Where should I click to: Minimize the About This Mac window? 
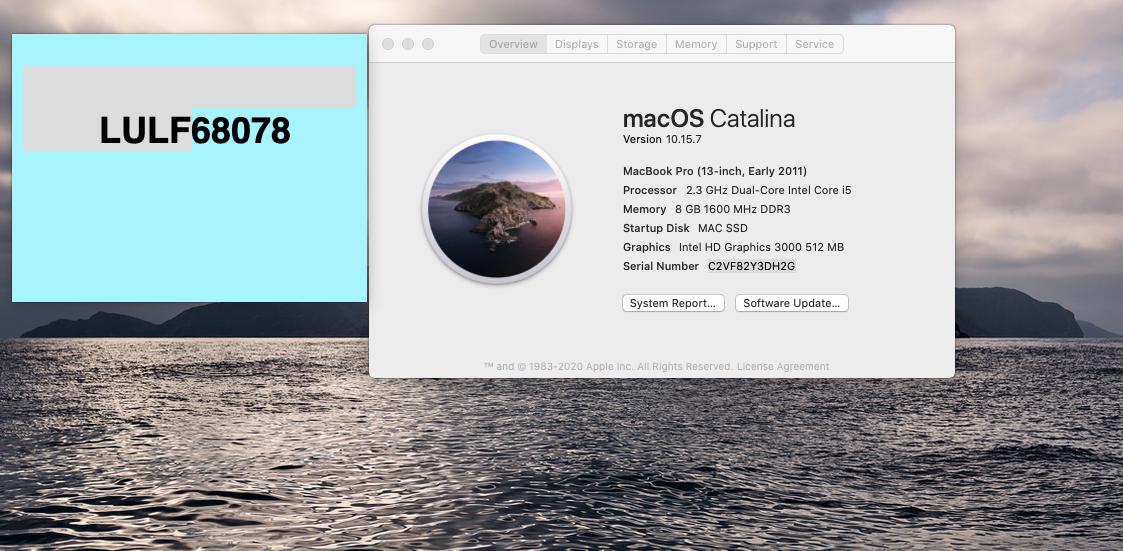[x=408, y=44]
